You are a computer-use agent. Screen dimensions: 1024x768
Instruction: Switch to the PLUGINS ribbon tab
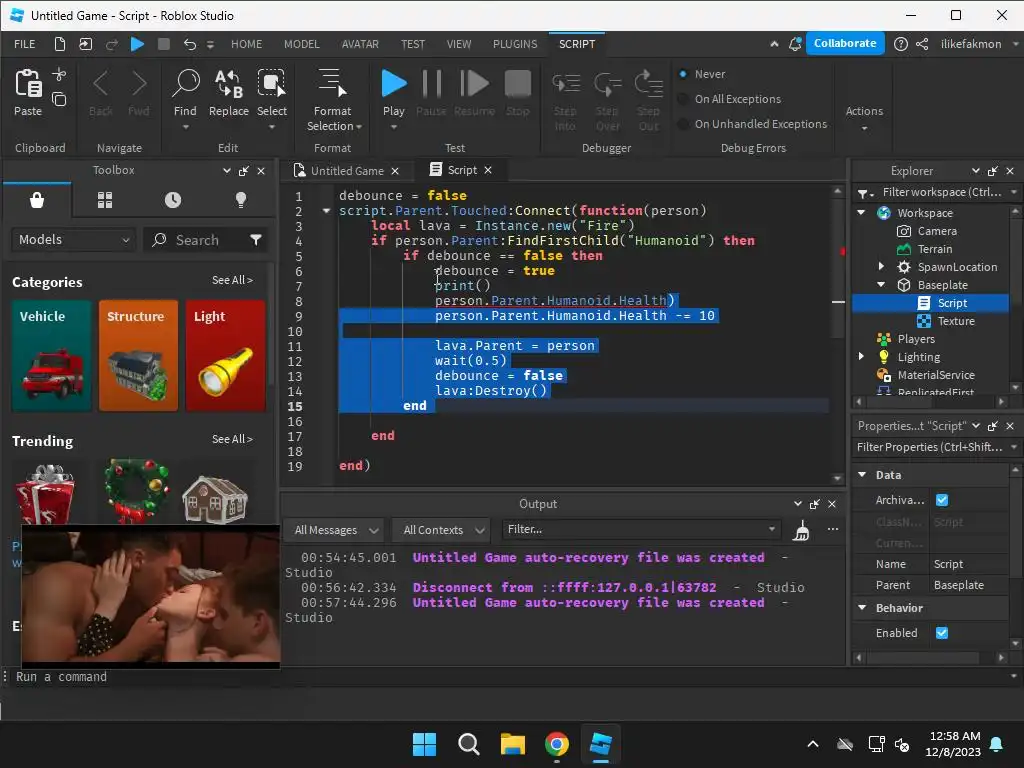click(515, 44)
